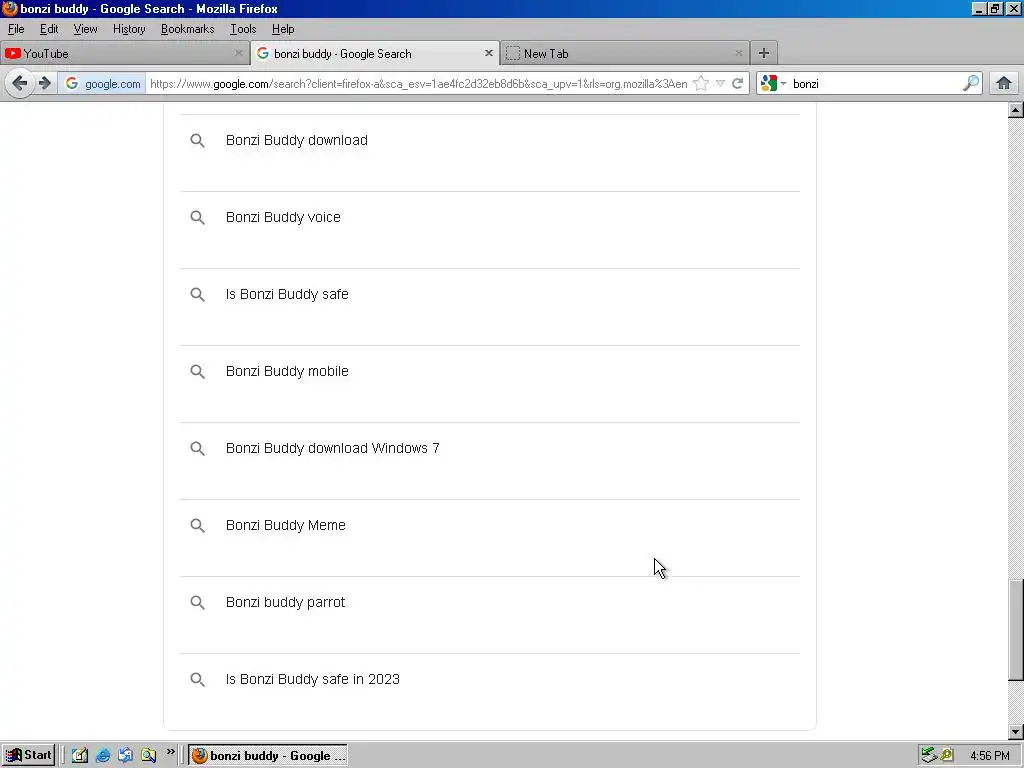Launch Internet Explorer from quick launch
The image size is (1024, 768).
pos(103,756)
